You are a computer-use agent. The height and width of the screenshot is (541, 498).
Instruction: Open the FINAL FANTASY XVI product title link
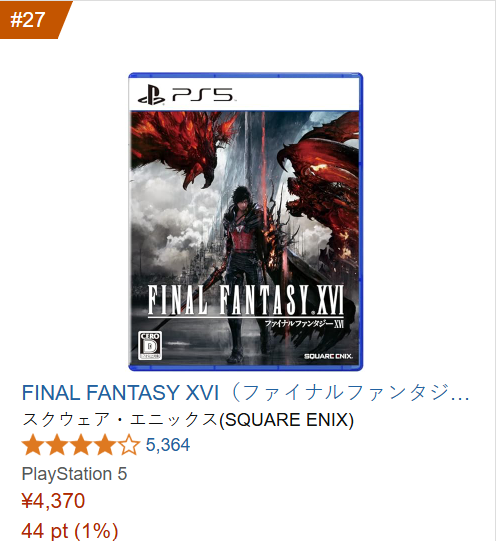point(245,393)
